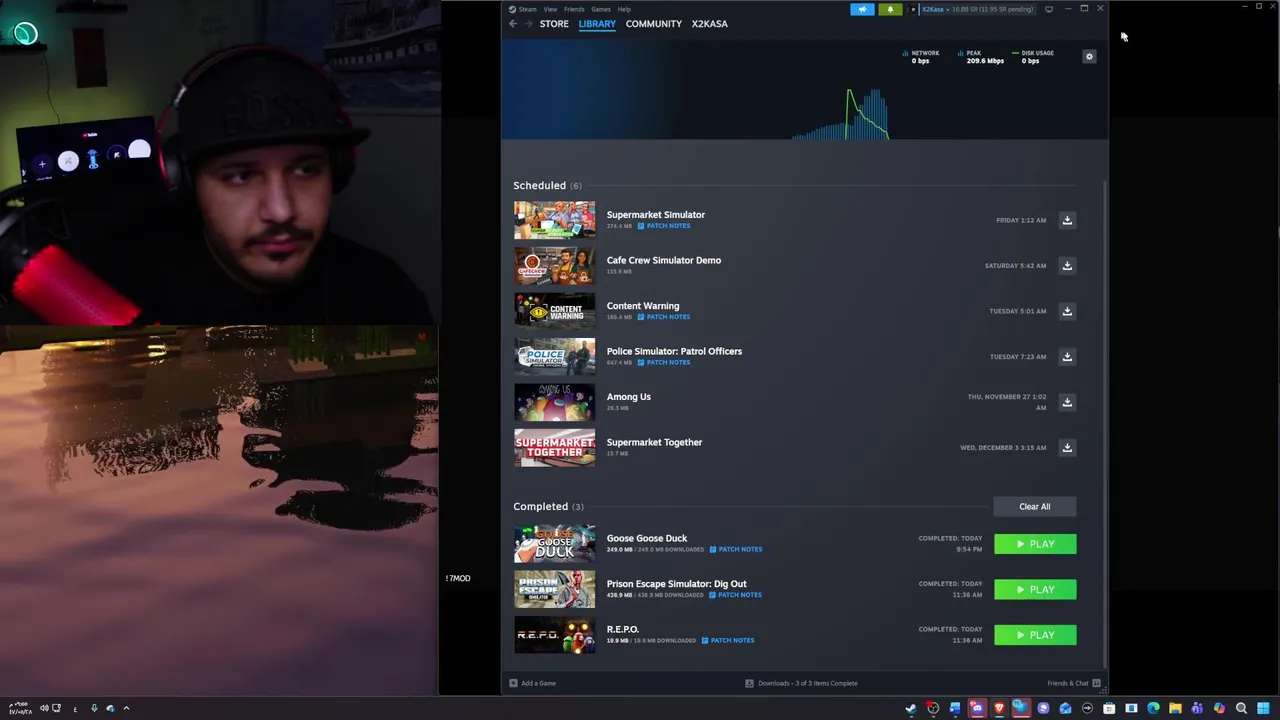Click PLAY for R.E.P.O.
Screen dimensions: 1280x720
1035,635
